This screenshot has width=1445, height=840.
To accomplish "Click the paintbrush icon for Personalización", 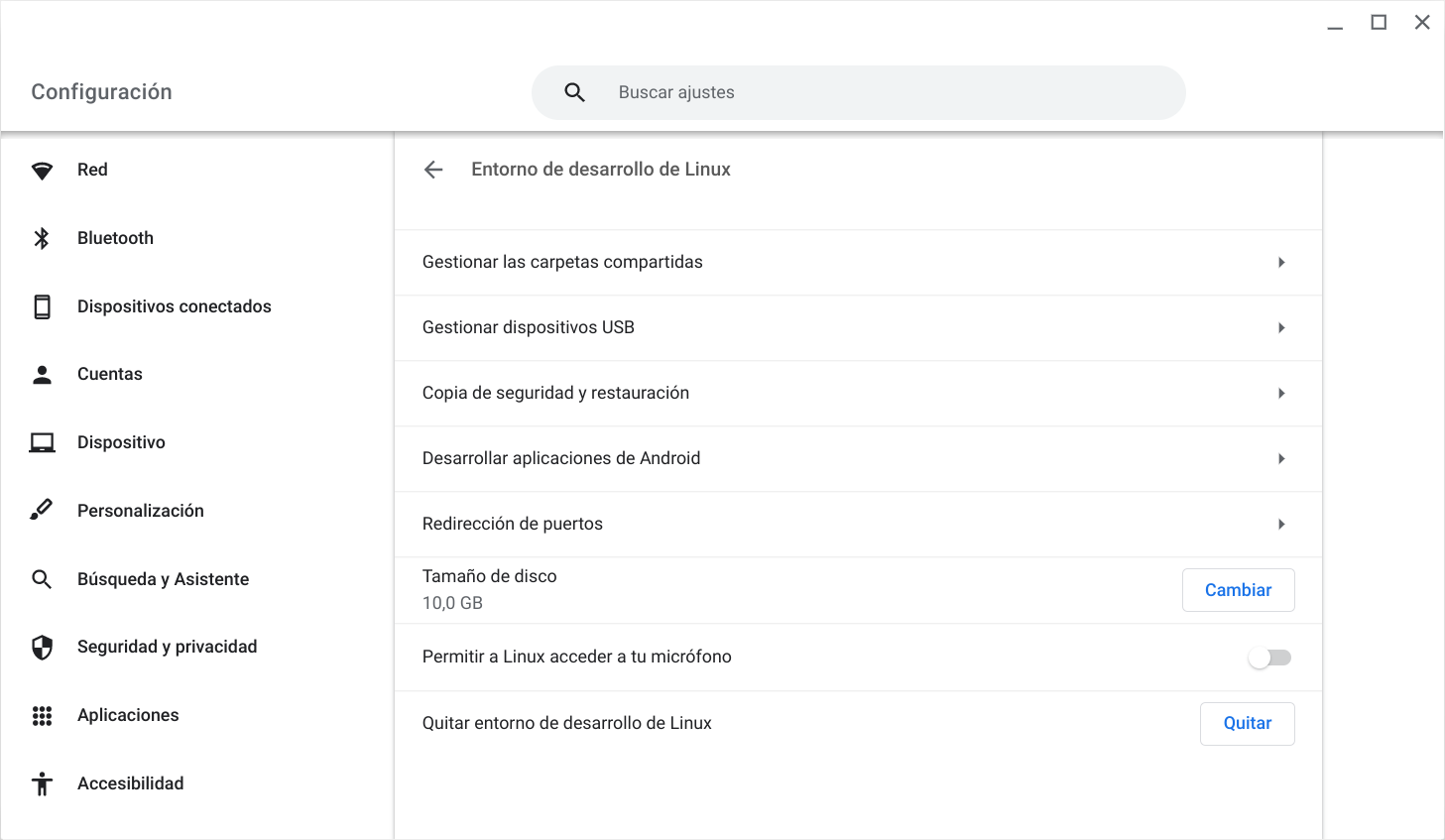I will [x=42, y=511].
